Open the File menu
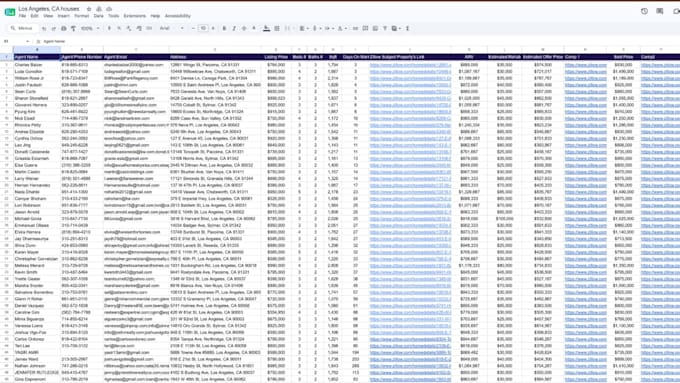This screenshot has width=680, height=383. click(22, 16)
